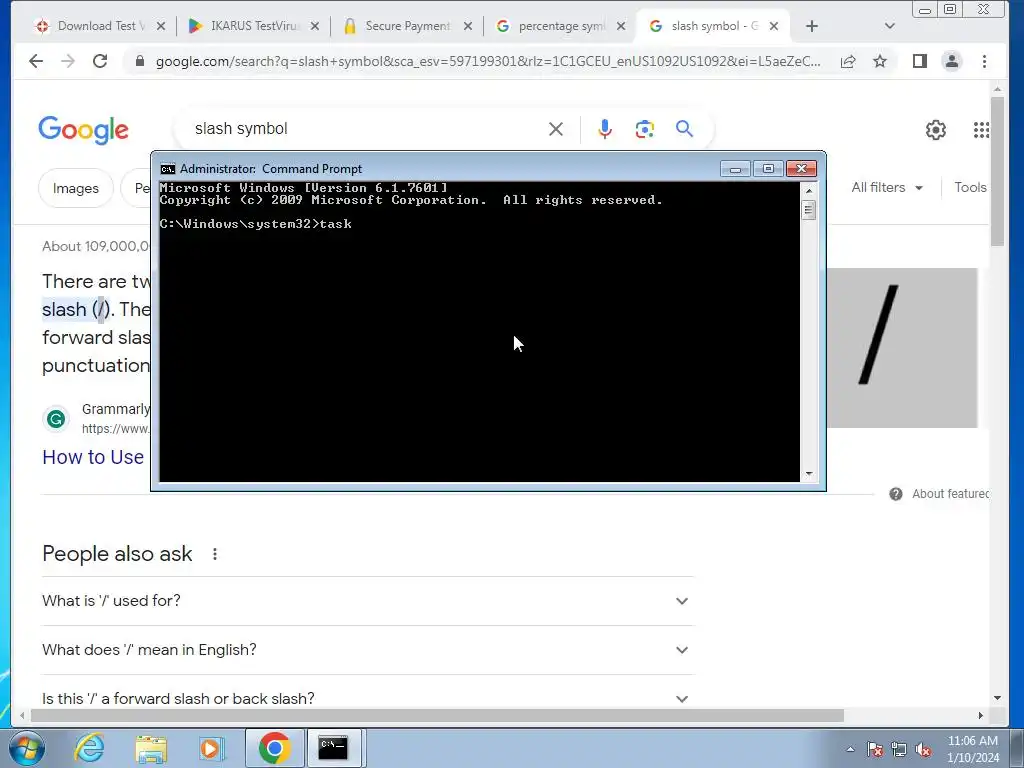Open the How to Use link
Image resolution: width=1024 pixels, height=768 pixels.
[93, 457]
